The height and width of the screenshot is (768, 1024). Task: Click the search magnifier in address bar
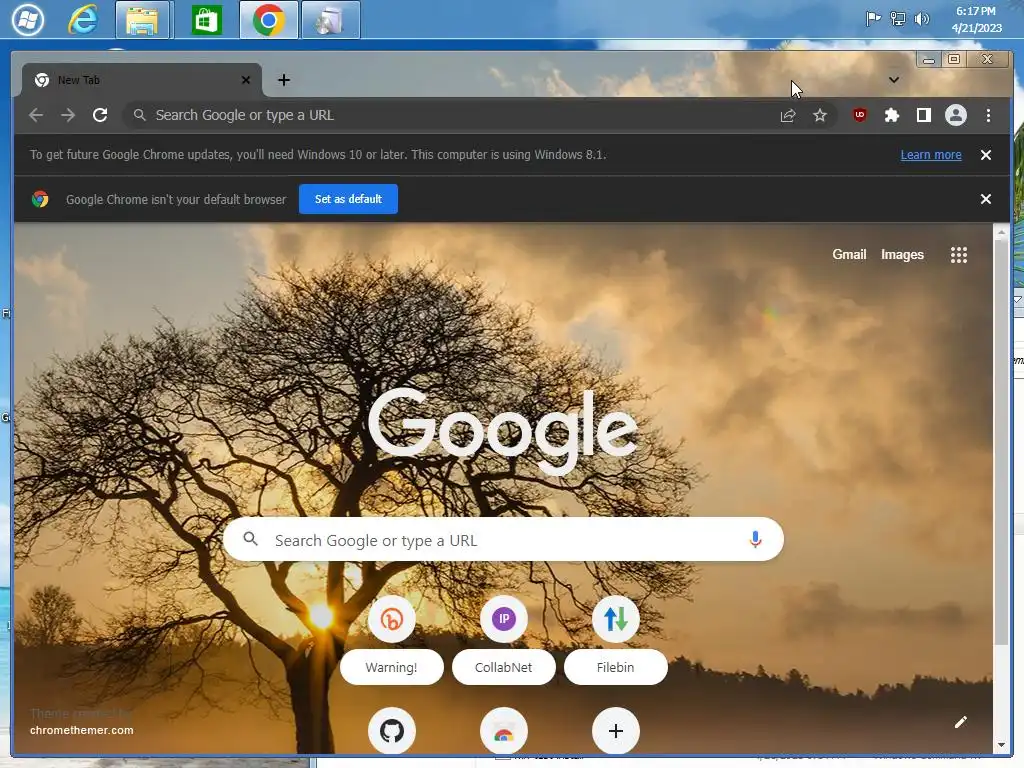(x=139, y=116)
